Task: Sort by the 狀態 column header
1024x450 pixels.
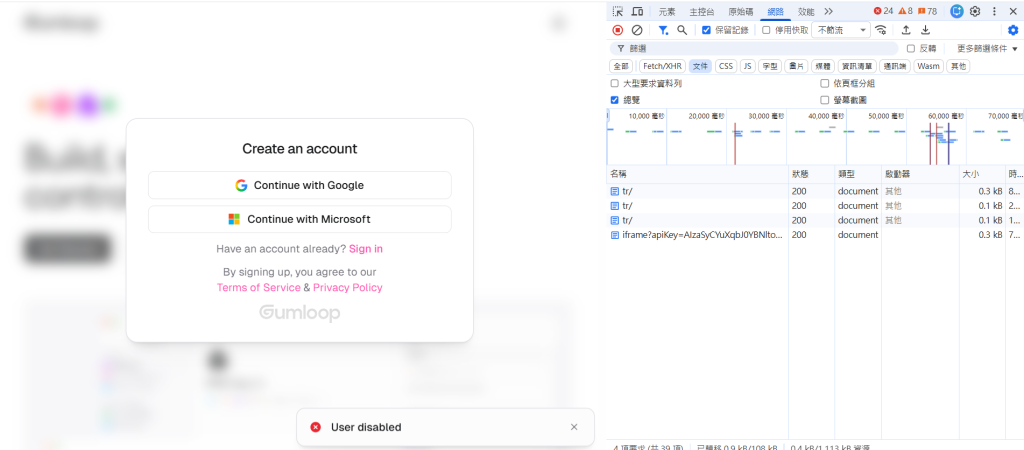Action: click(810, 174)
